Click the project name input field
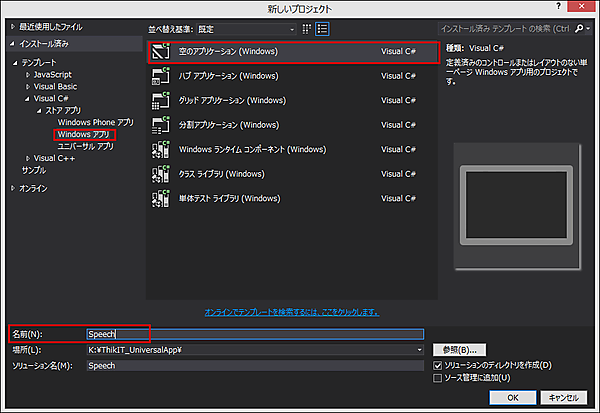Image resolution: width=600 pixels, height=413 pixels. pyautogui.click(x=255, y=334)
